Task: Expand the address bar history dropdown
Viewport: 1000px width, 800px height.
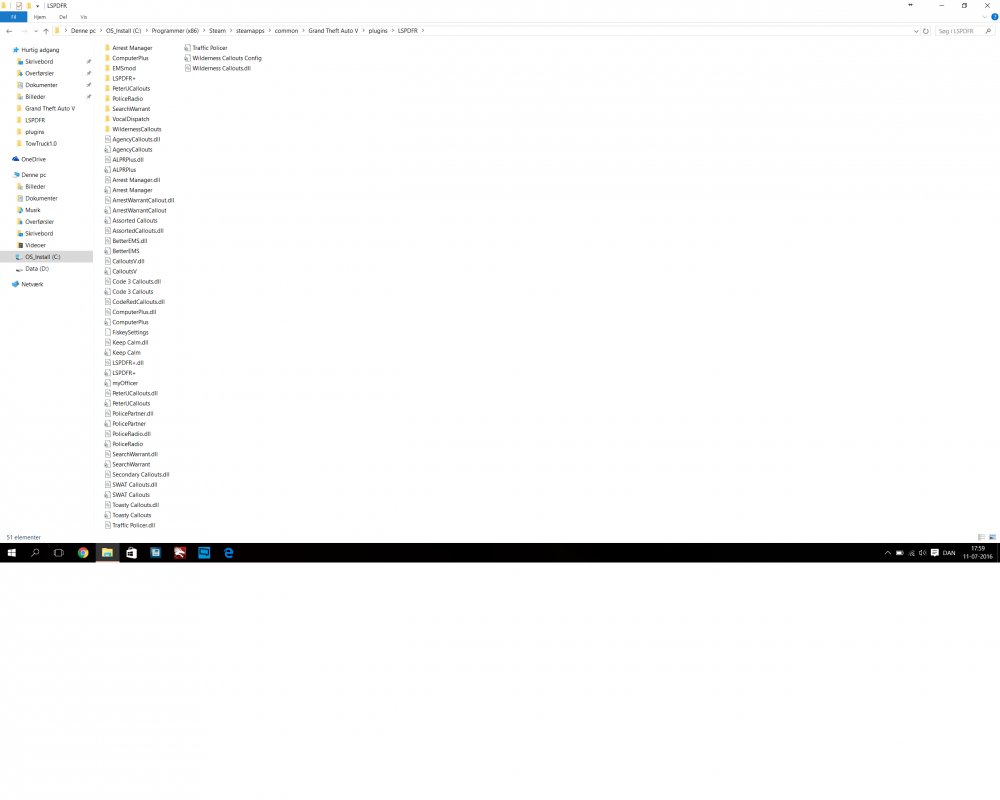Action: tap(916, 31)
